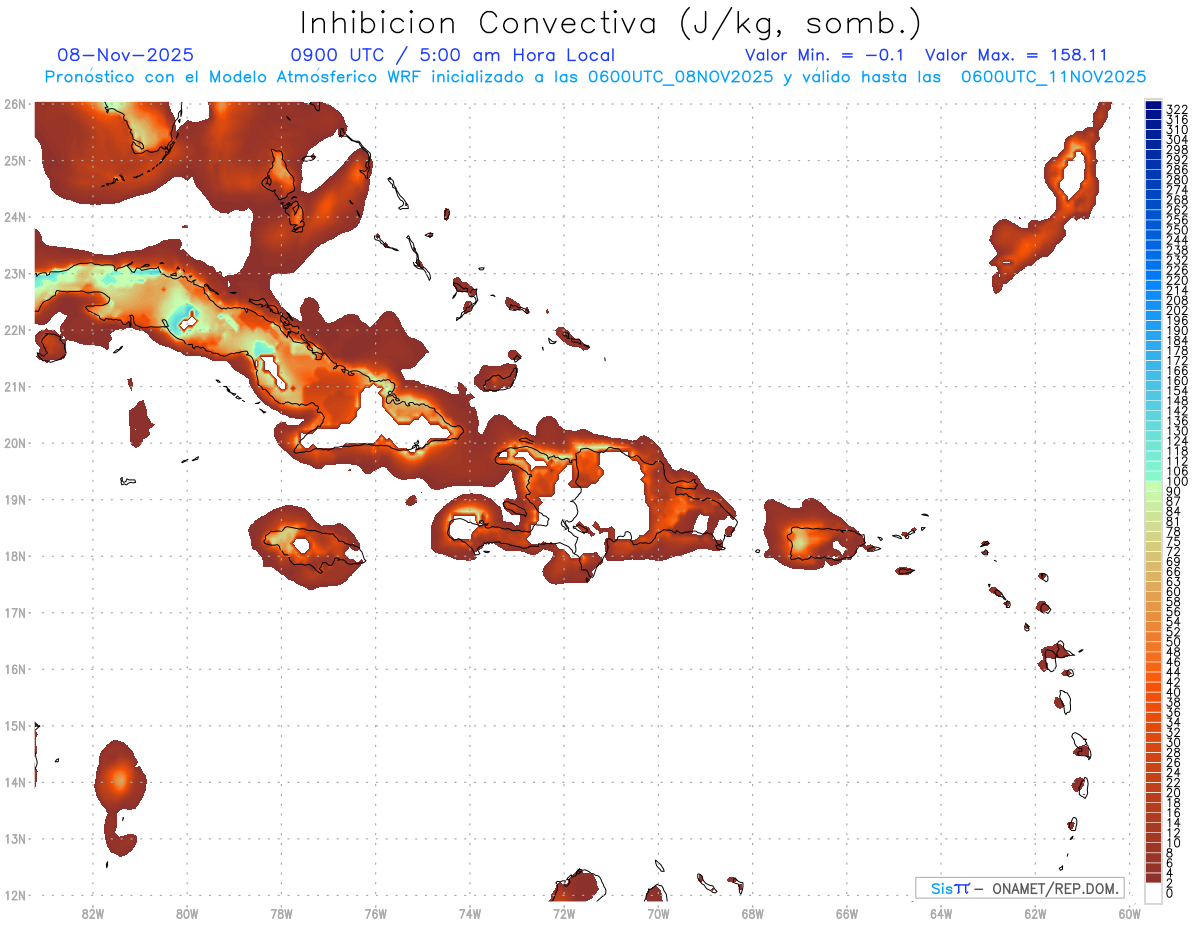Viewport: 1200px width, 927px height.
Task: Click the 80W longitude label
Action: click(187, 913)
